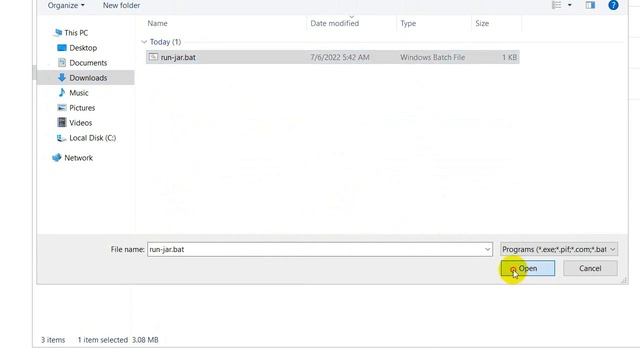Open Help with the question mark icon

pos(613,5)
